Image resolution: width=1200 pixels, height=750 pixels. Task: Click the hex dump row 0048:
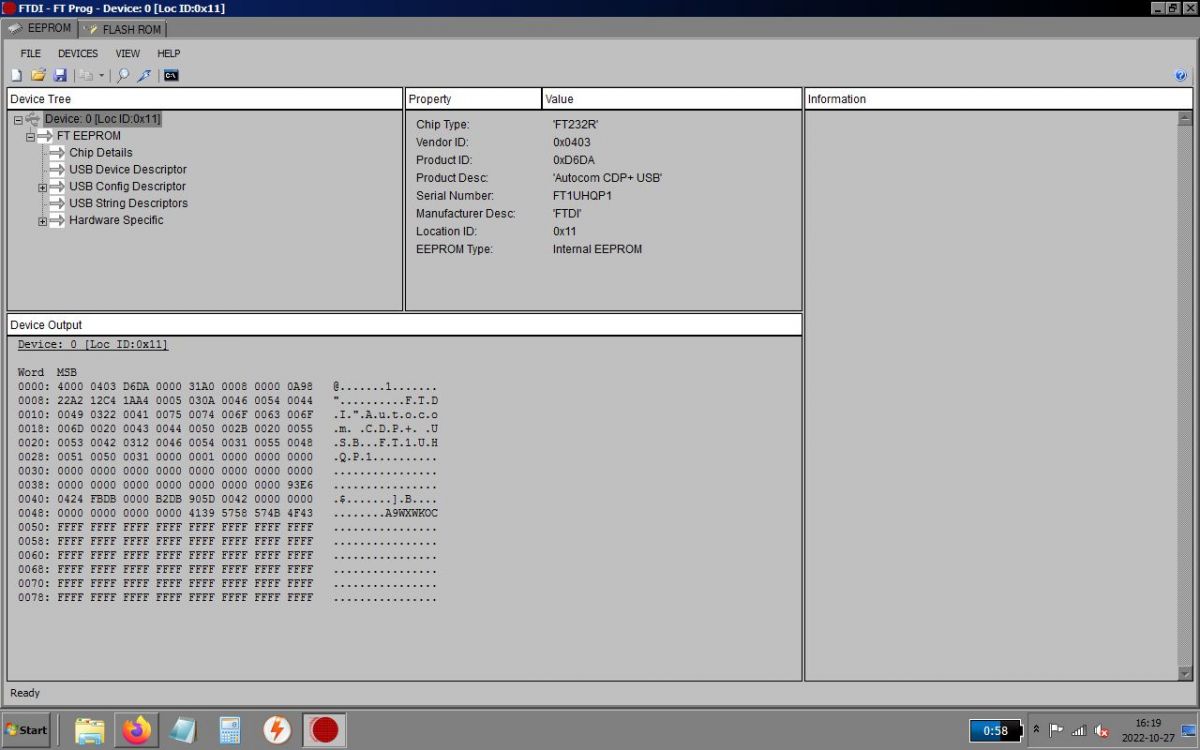(x=227, y=513)
